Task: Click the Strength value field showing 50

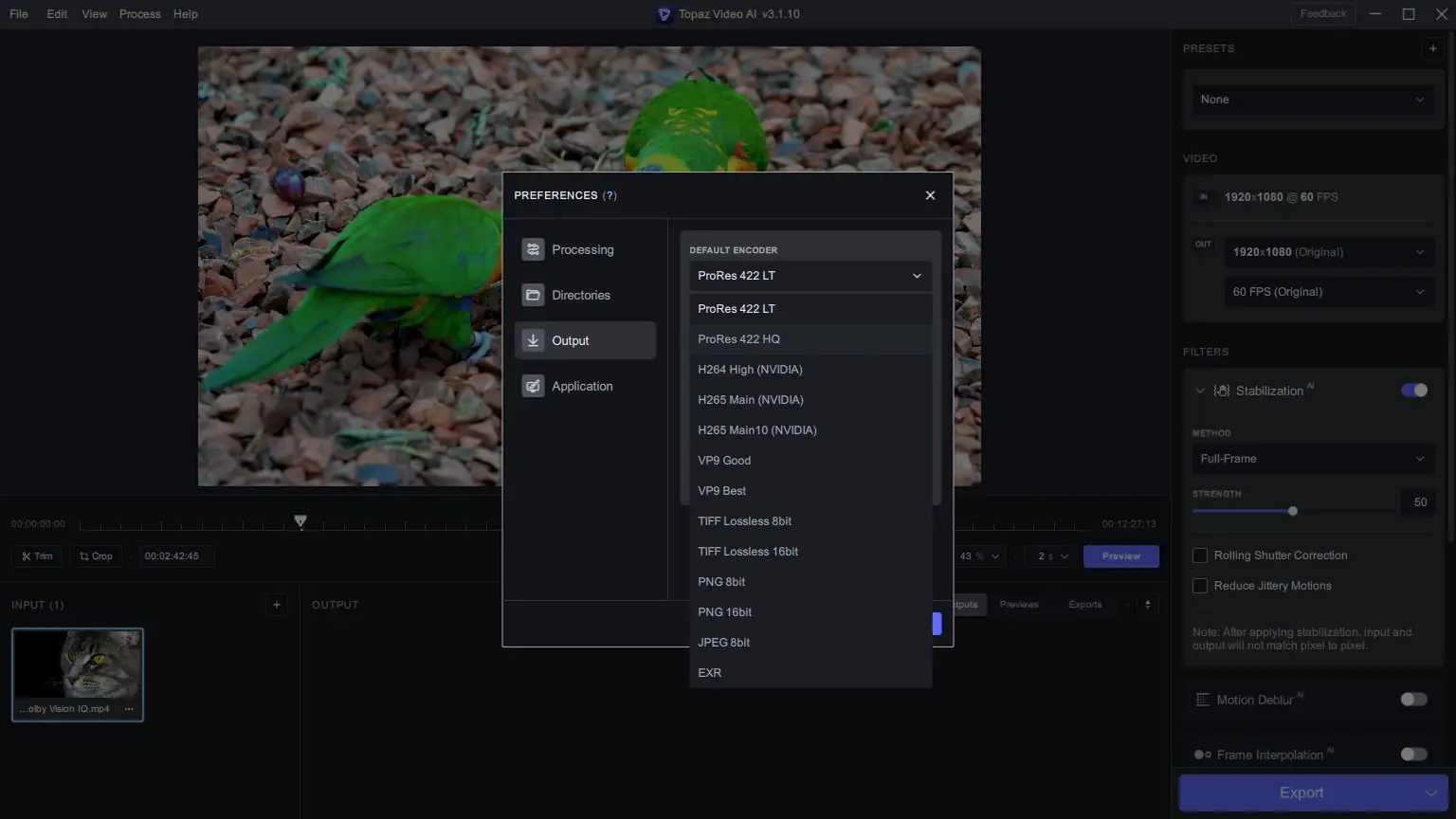Action: click(x=1419, y=502)
